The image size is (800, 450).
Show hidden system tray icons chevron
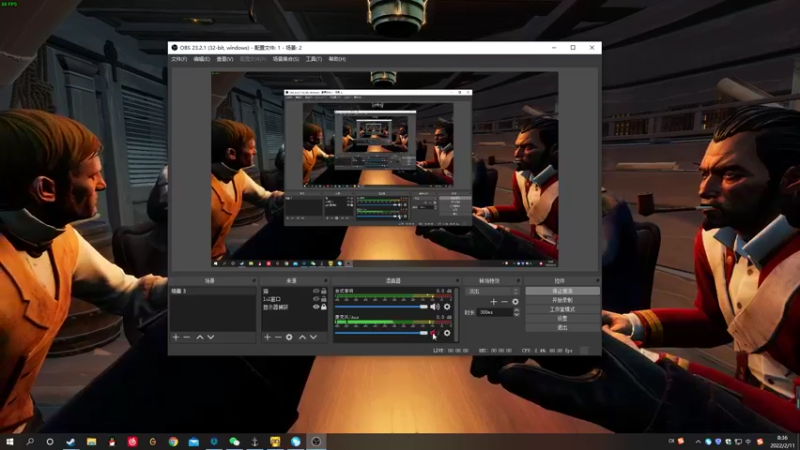coord(697,442)
